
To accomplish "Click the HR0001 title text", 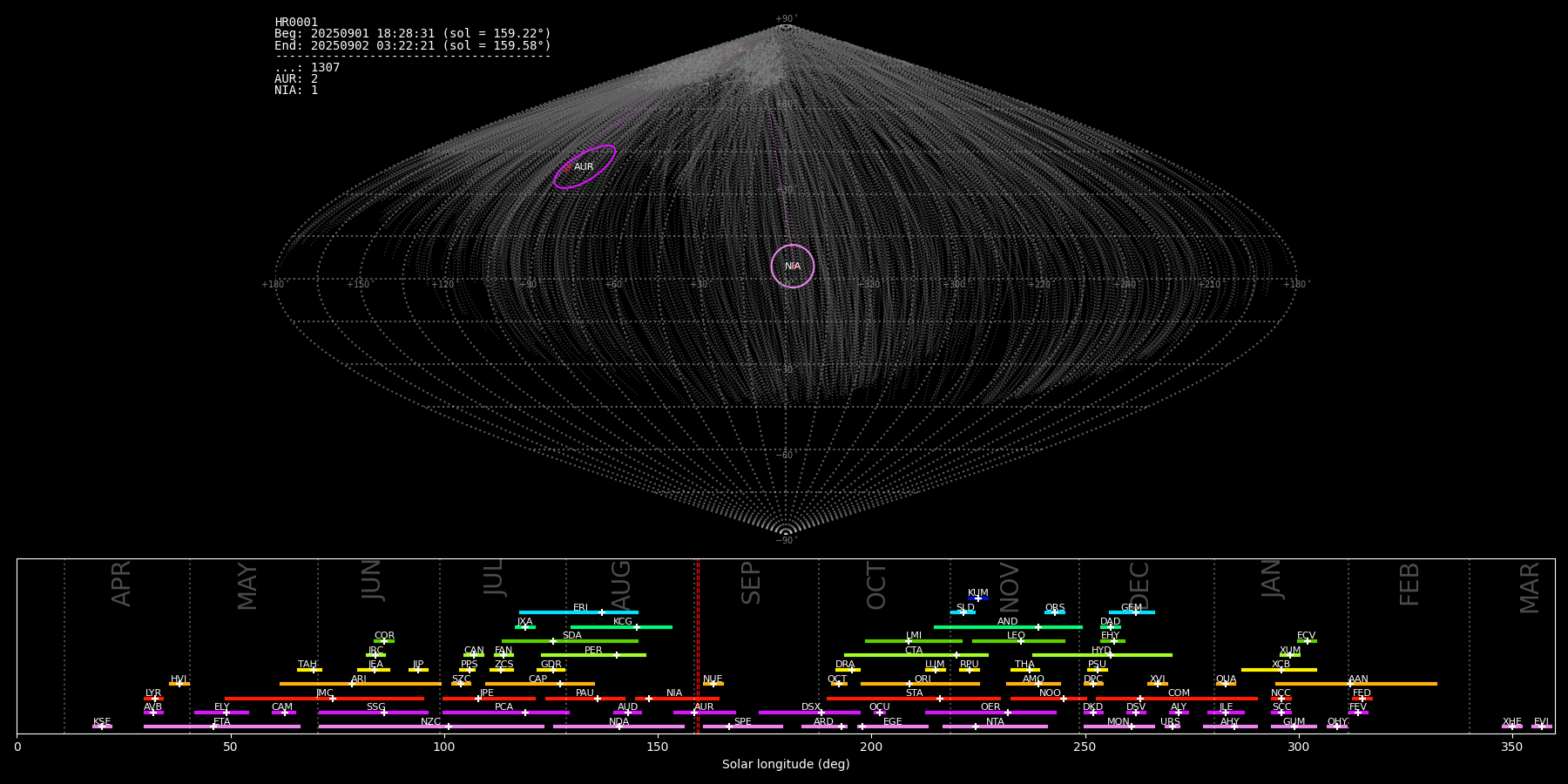I will (x=296, y=23).
